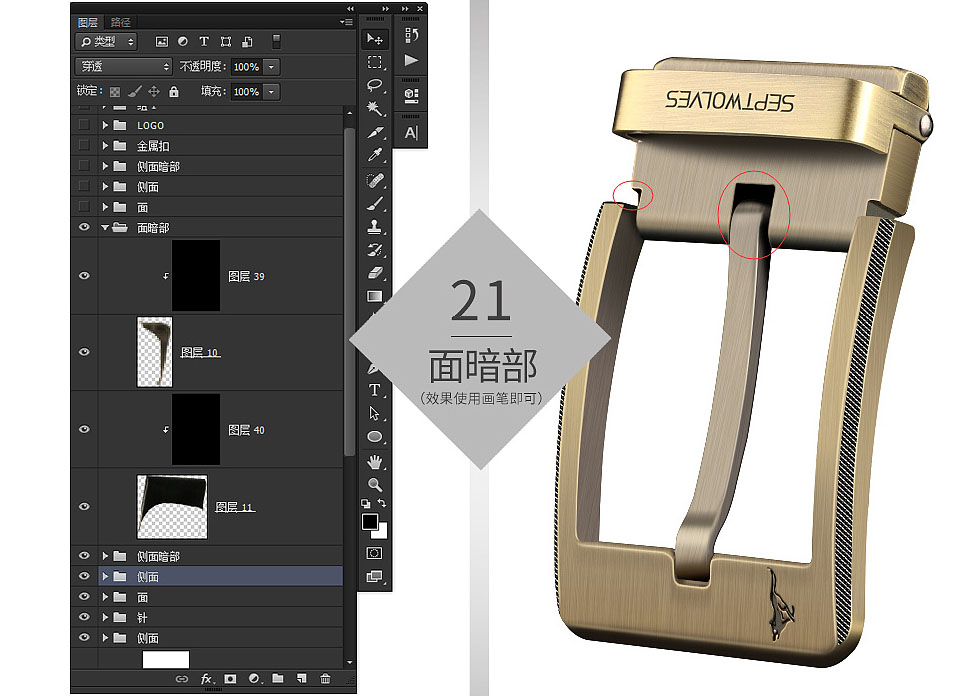Select the Eyedropper tool
Image resolution: width=955 pixels, height=696 pixels.
(x=375, y=155)
